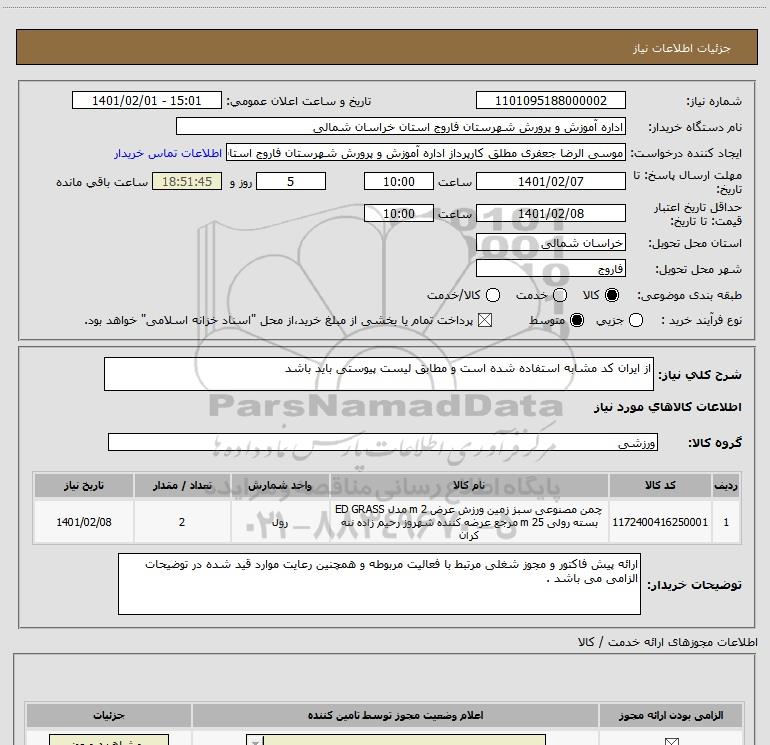Click the تاریخ نیاز column header
This screenshot has height=745, width=770.
point(83,486)
